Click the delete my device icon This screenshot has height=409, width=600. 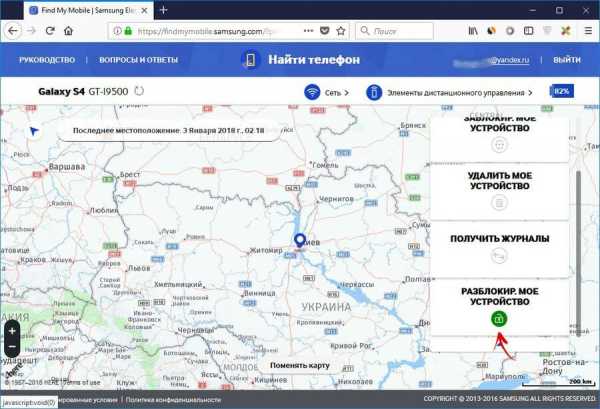click(499, 202)
